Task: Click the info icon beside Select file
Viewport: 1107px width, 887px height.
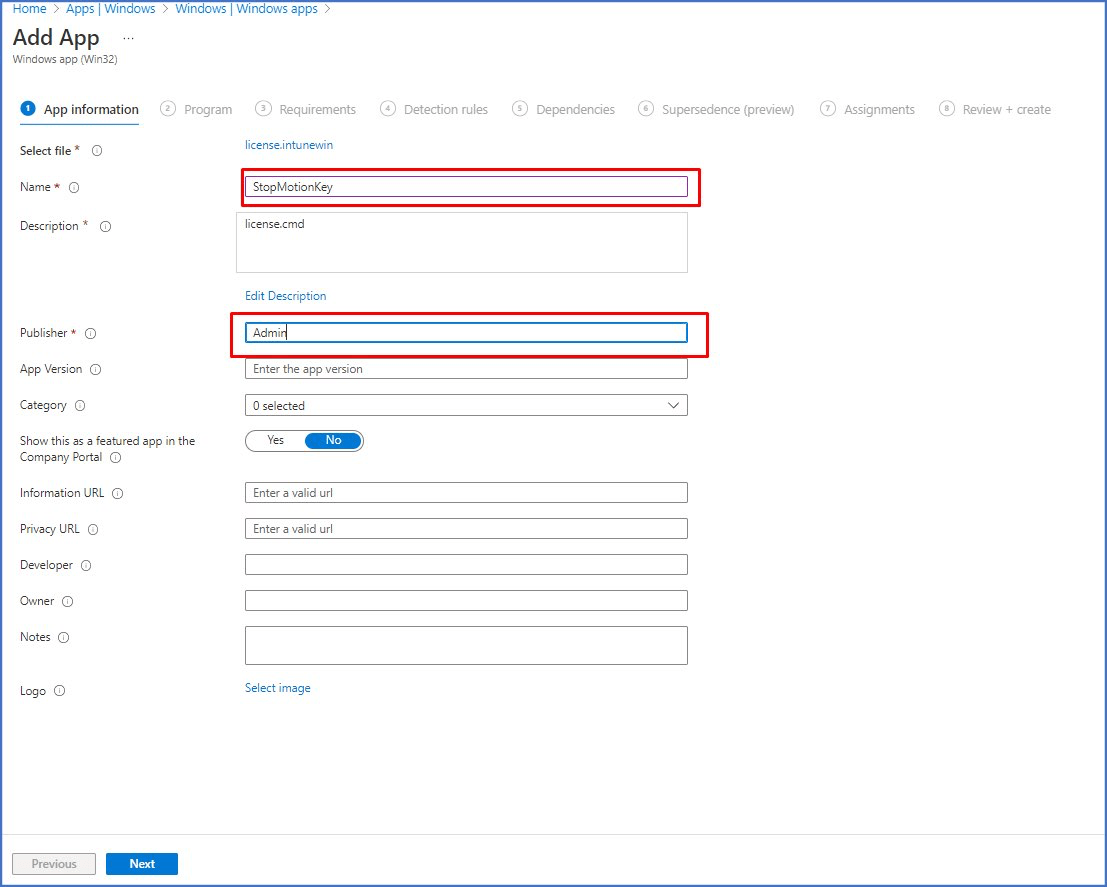Action: tap(97, 151)
